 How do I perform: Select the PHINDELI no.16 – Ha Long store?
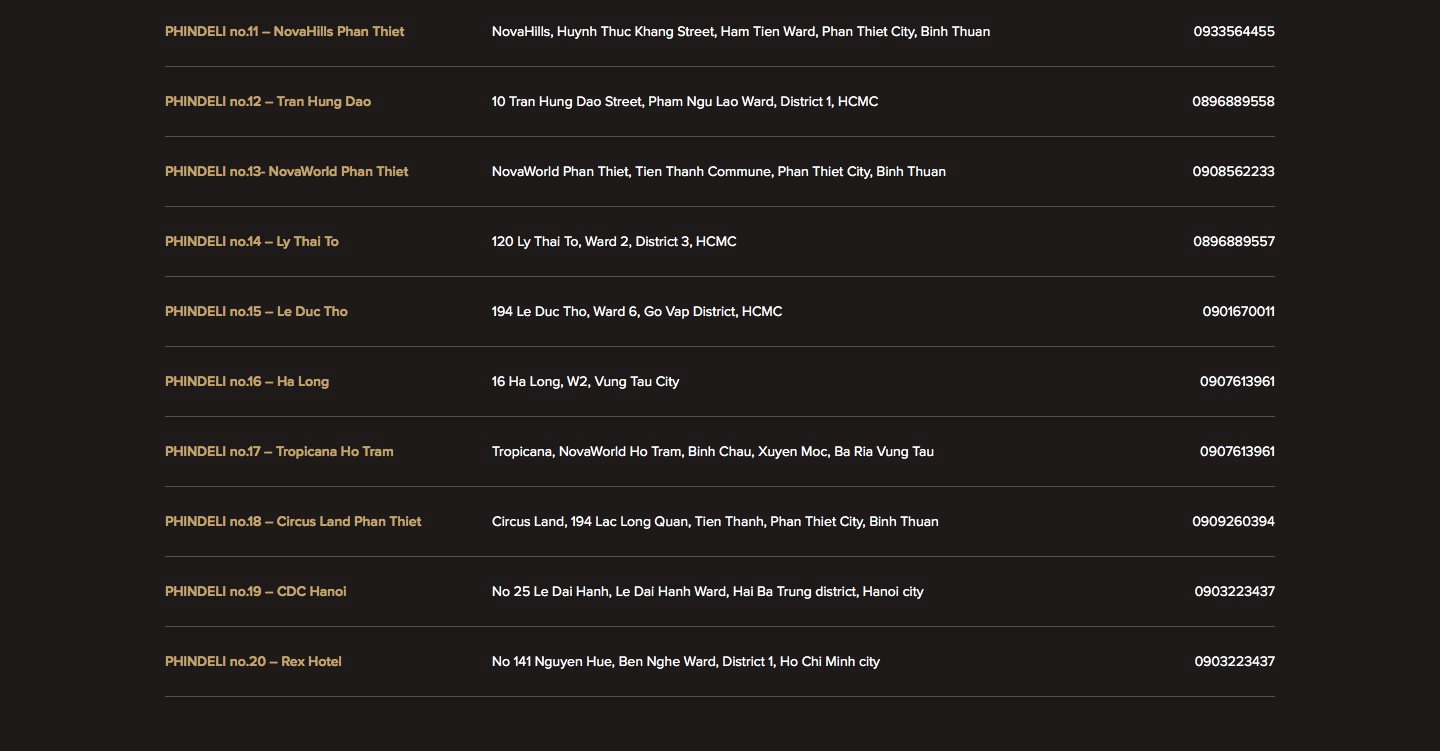[x=246, y=381]
